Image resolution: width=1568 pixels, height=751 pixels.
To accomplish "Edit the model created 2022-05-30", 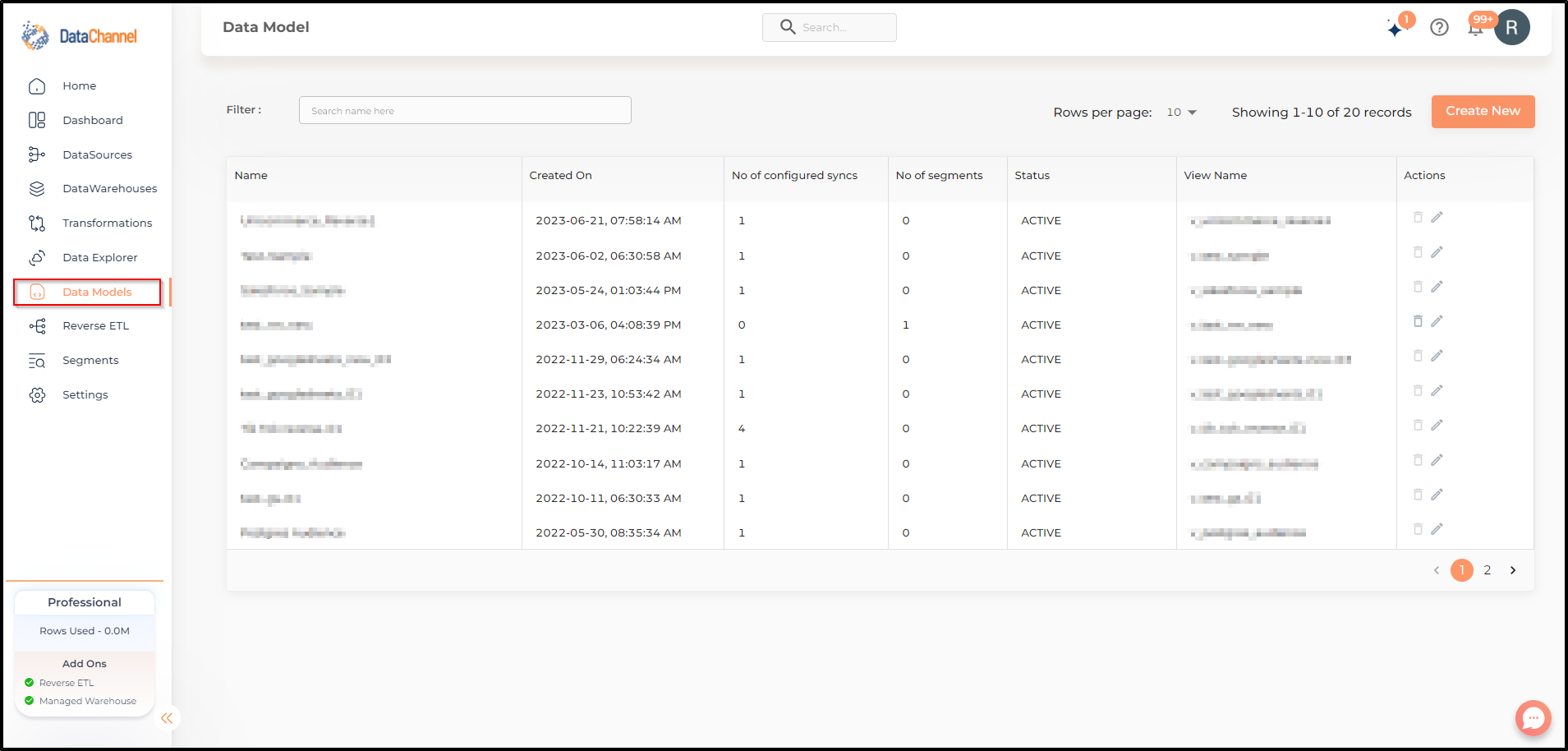I will tap(1437, 529).
